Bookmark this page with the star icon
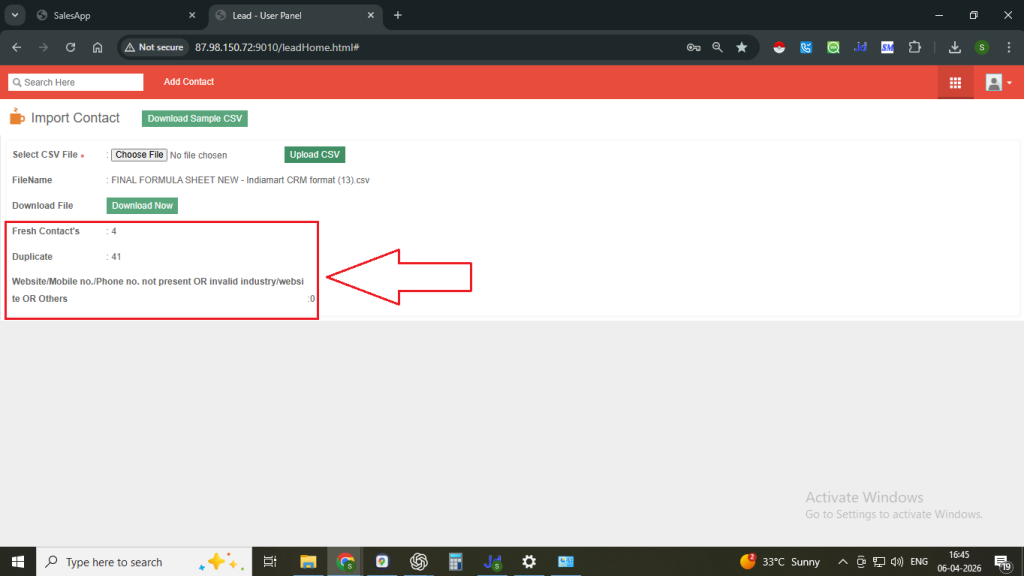The image size is (1024, 576). click(x=742, y=47)
